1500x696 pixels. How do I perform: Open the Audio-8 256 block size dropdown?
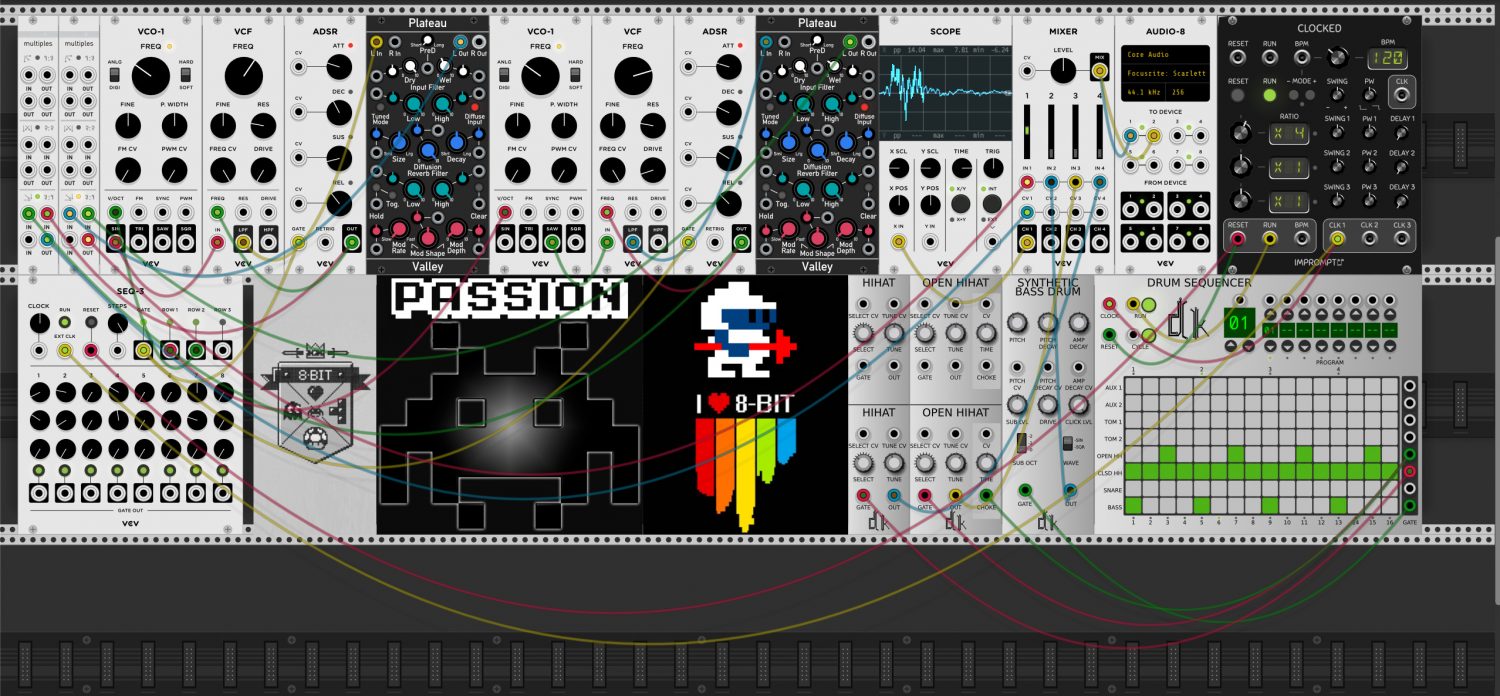(1186, 91)
